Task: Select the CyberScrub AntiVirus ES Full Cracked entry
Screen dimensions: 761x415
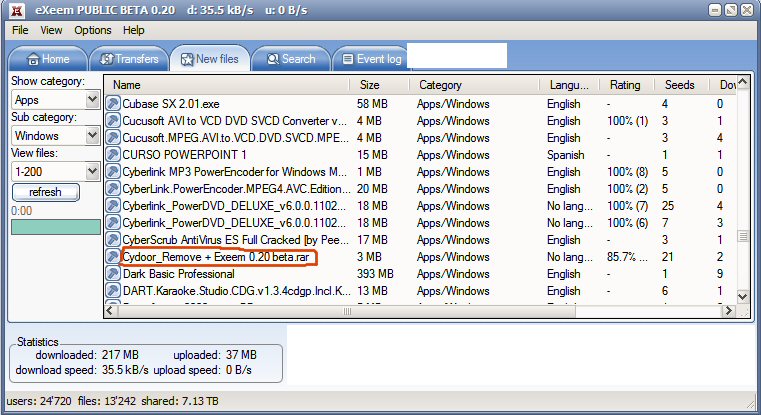Action: click(x=235, y=240)
